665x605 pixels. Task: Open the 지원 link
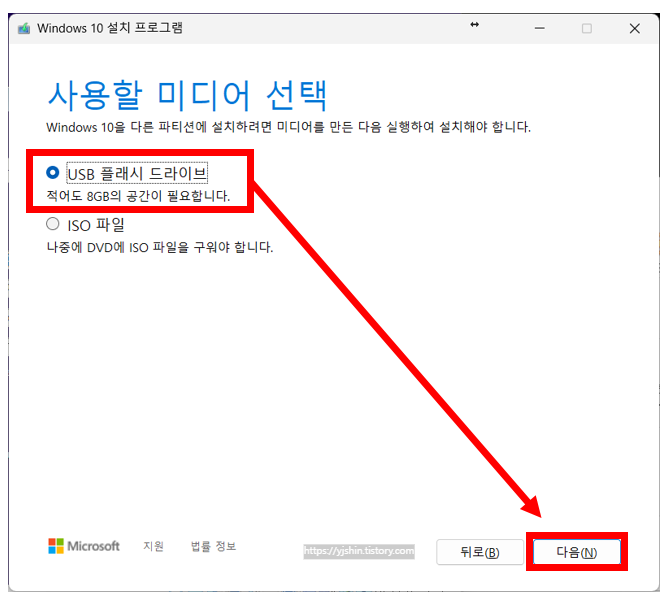153,546
